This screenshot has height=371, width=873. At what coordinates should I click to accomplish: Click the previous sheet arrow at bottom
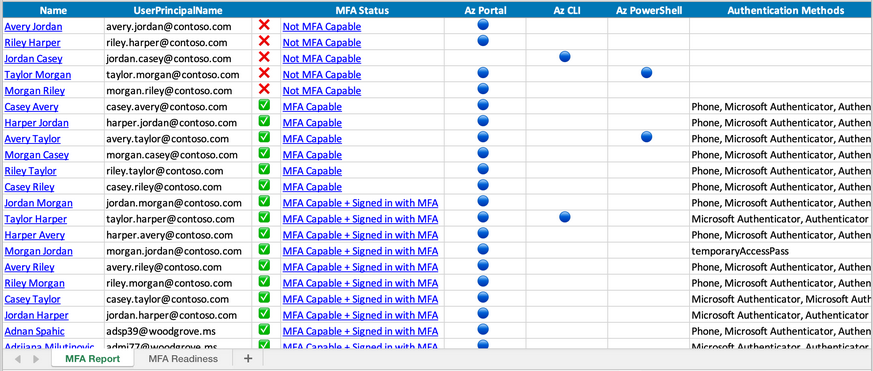tap(18, 359)
